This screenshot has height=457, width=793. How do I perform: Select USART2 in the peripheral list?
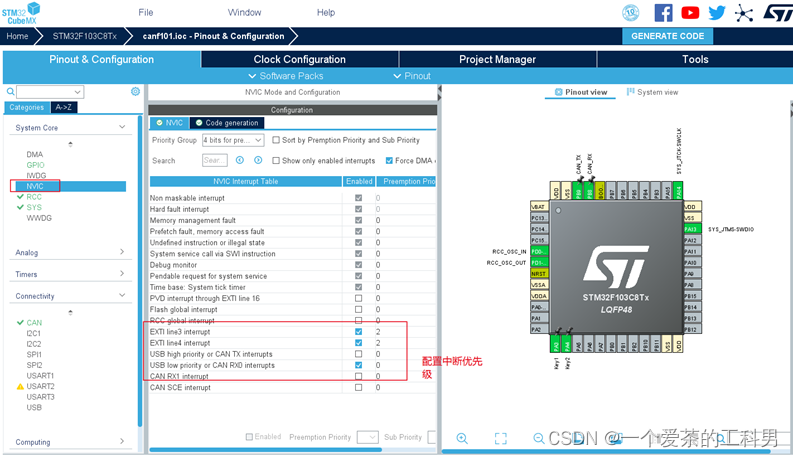coord(40,386)
